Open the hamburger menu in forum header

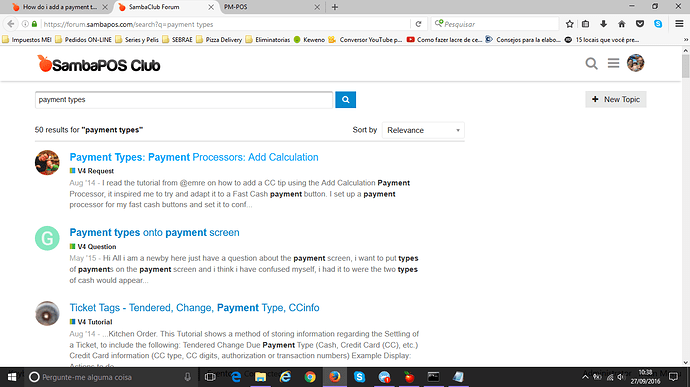click(613, 63)
